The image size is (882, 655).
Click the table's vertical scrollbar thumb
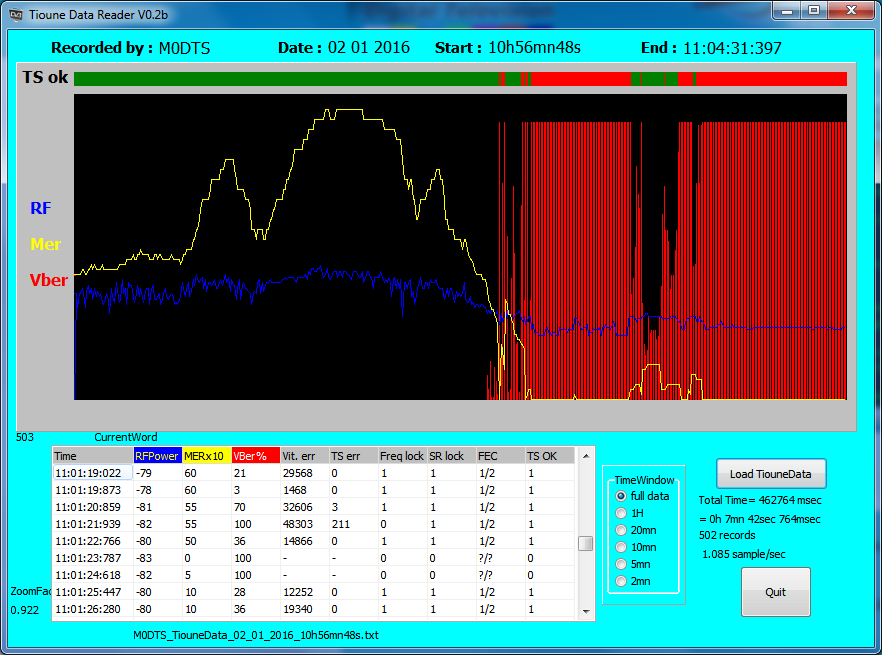(586, 543)
